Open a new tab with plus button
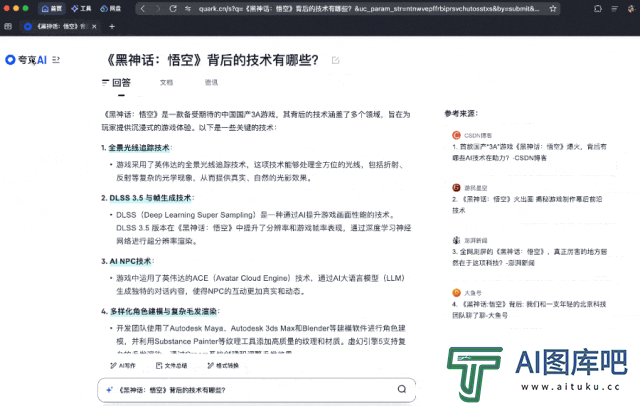Viewport: 640px width, 406px height. [112, 27]
